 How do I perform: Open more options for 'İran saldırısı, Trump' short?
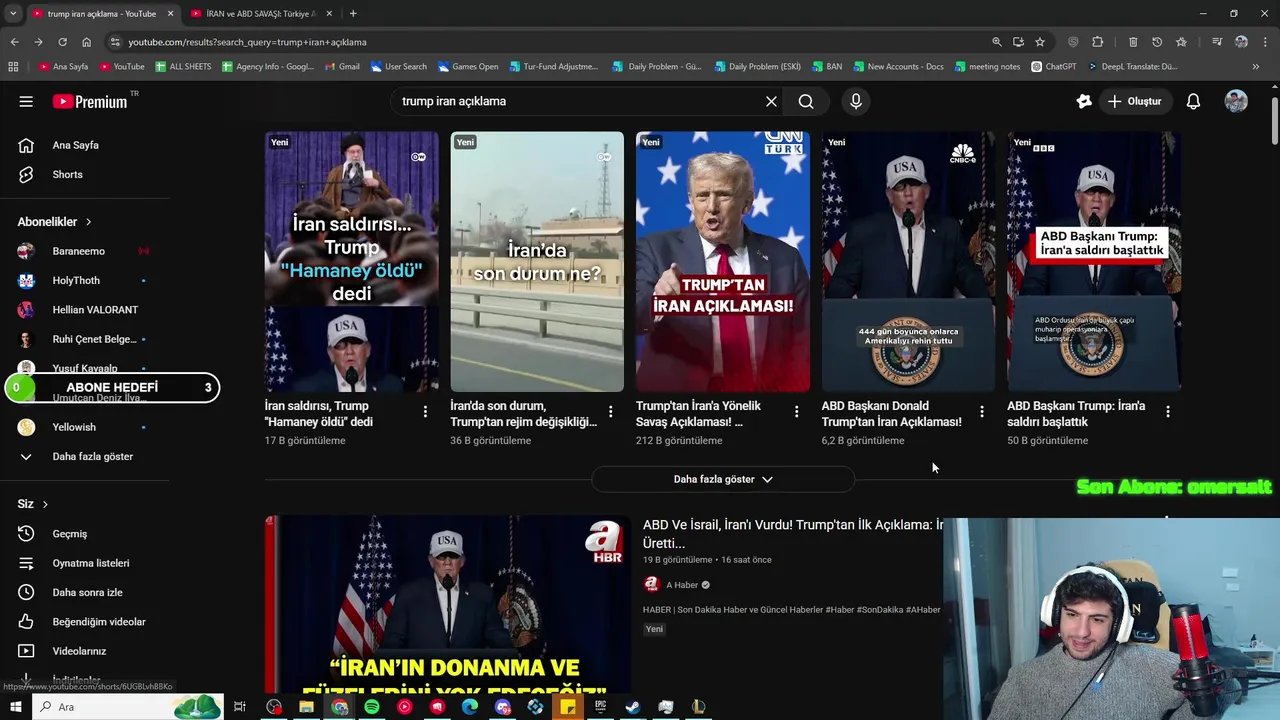pos(425,411)
